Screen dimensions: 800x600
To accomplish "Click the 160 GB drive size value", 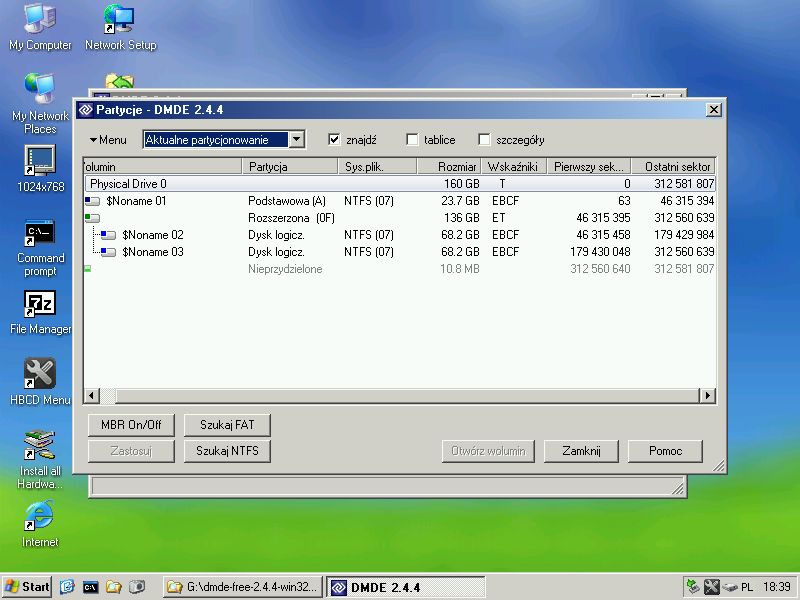I will click(x=462, y=184).
